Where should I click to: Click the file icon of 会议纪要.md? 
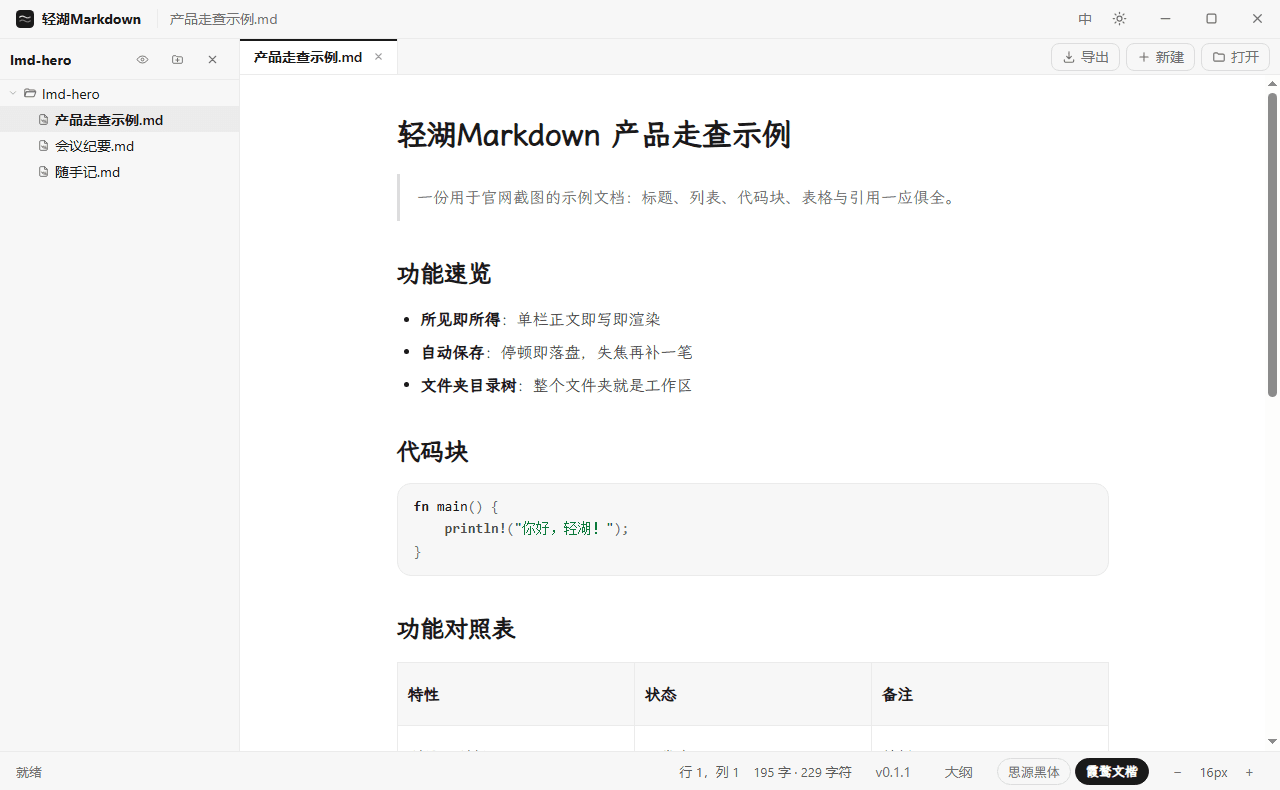coord(43,146)
